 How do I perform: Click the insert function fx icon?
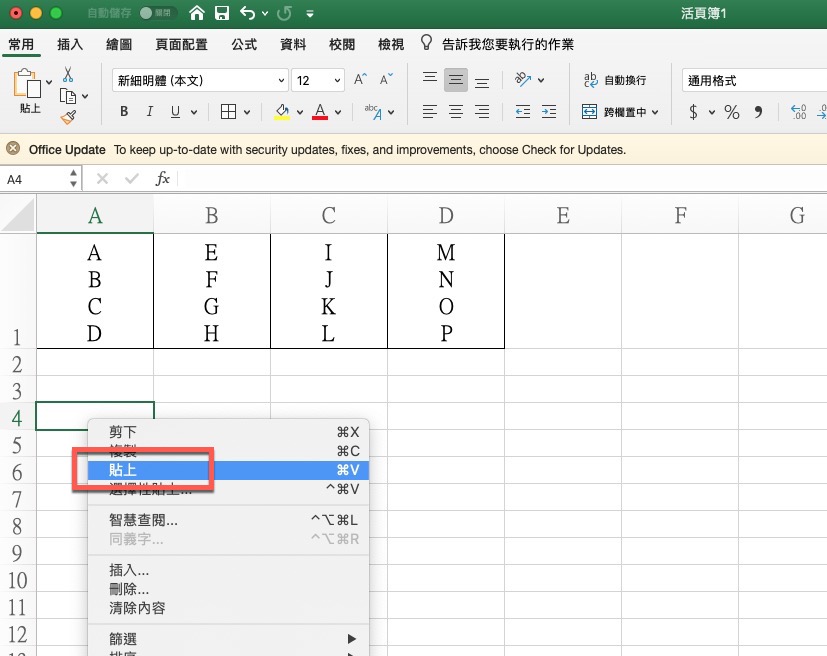tap(162, 179)
